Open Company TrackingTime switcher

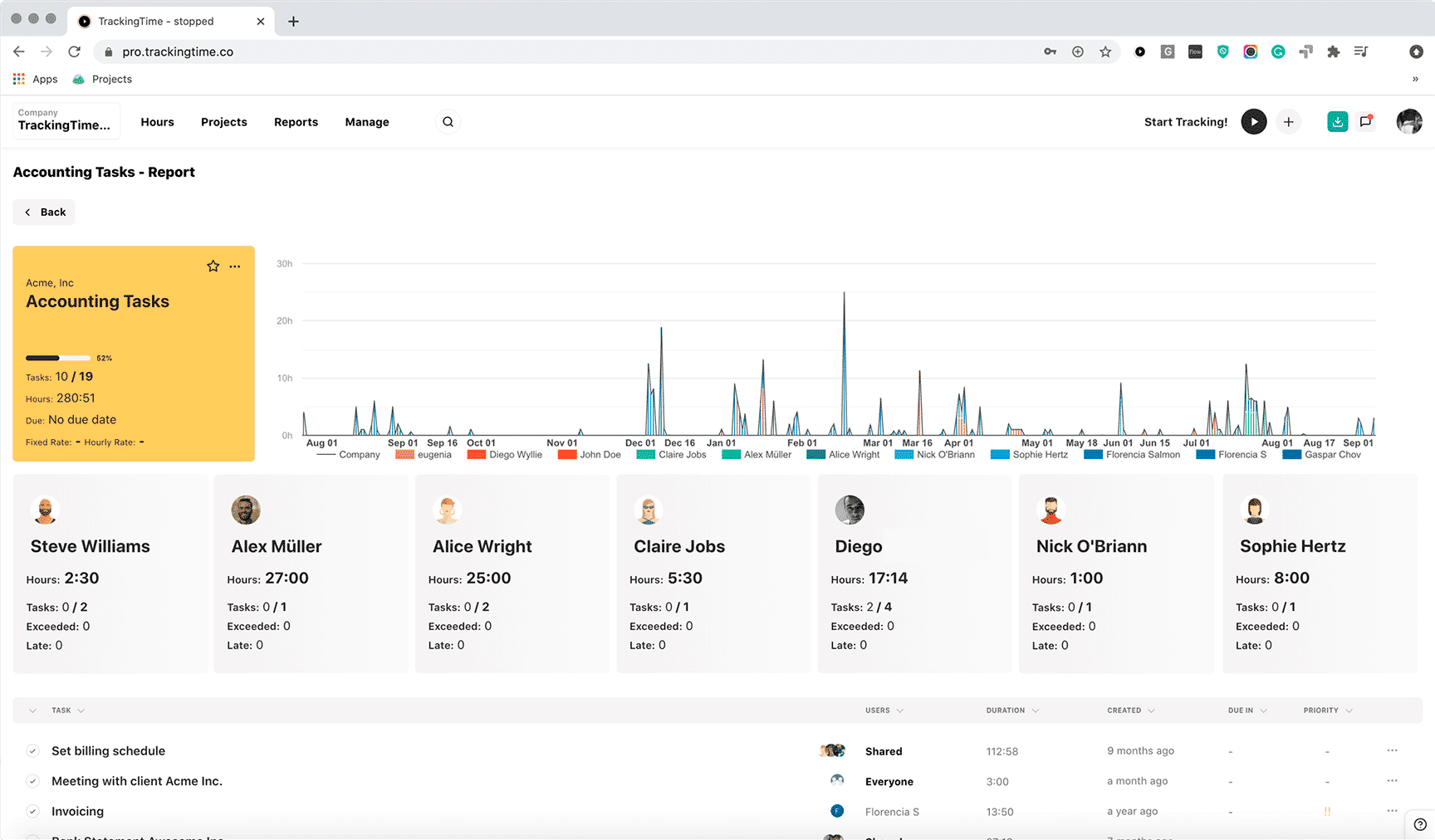click(x=66, y=120)
